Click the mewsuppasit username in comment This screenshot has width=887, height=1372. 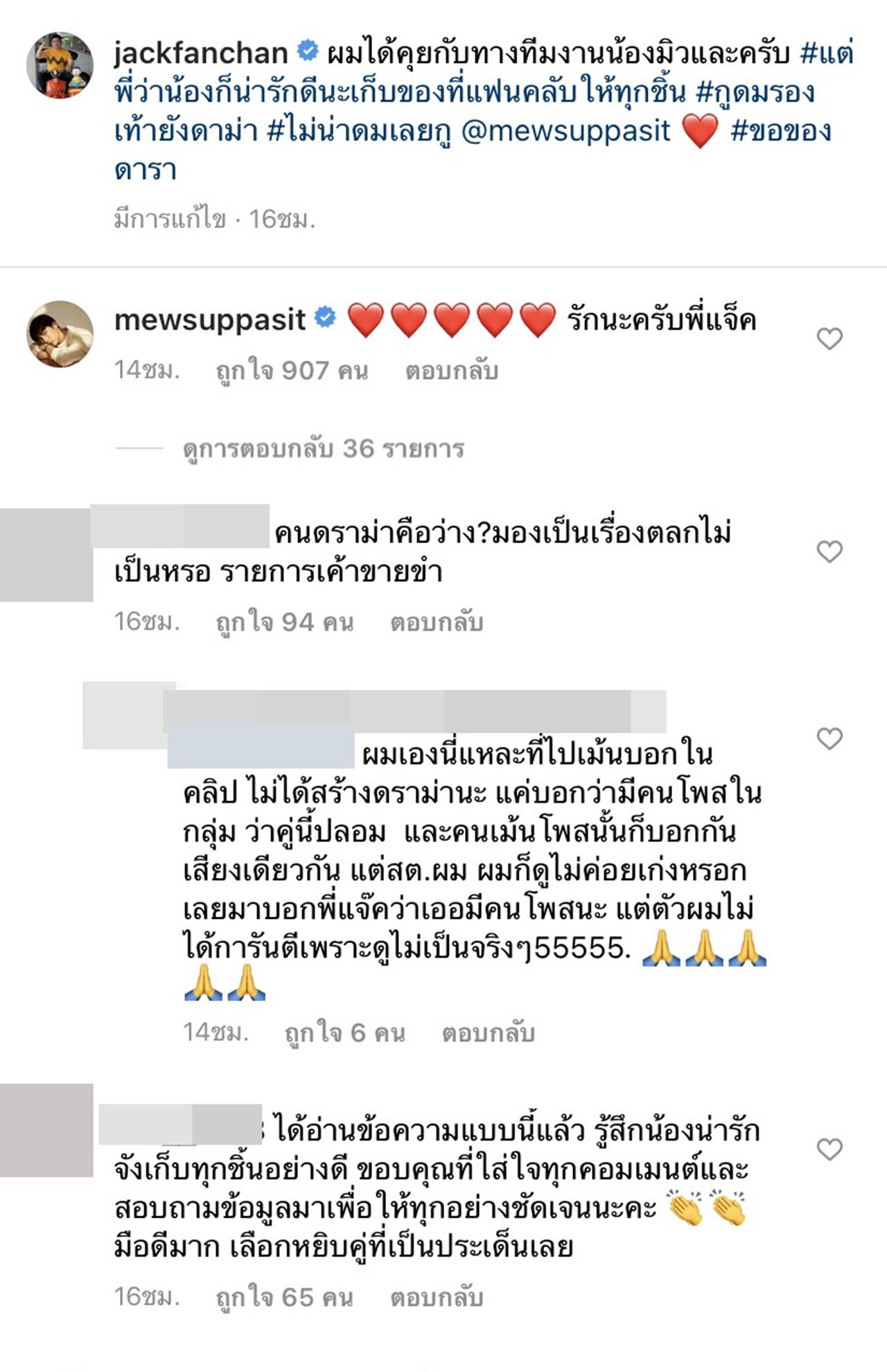[209, 319]
